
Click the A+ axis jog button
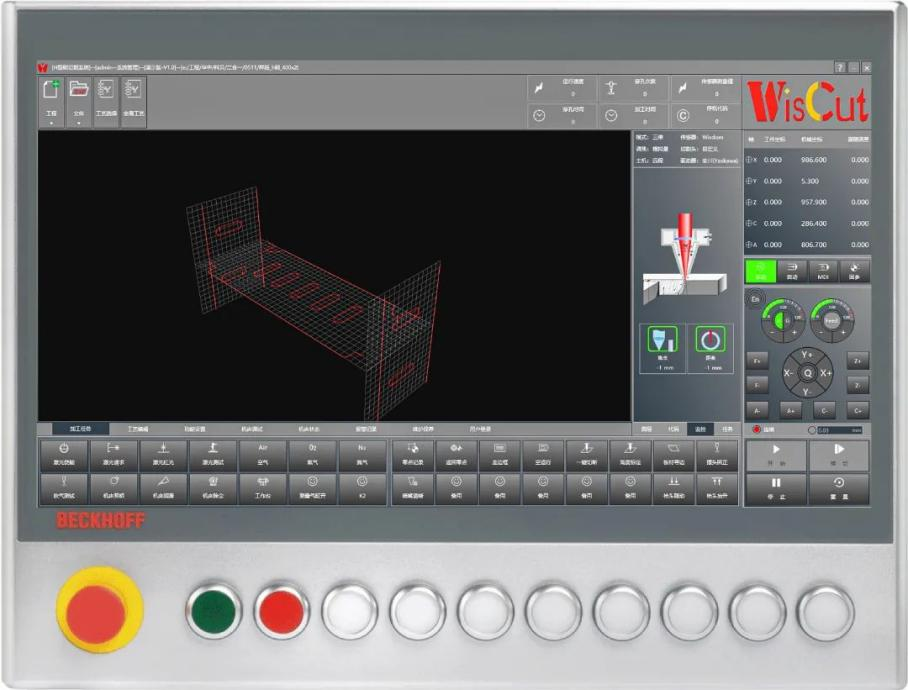[790, 410]
